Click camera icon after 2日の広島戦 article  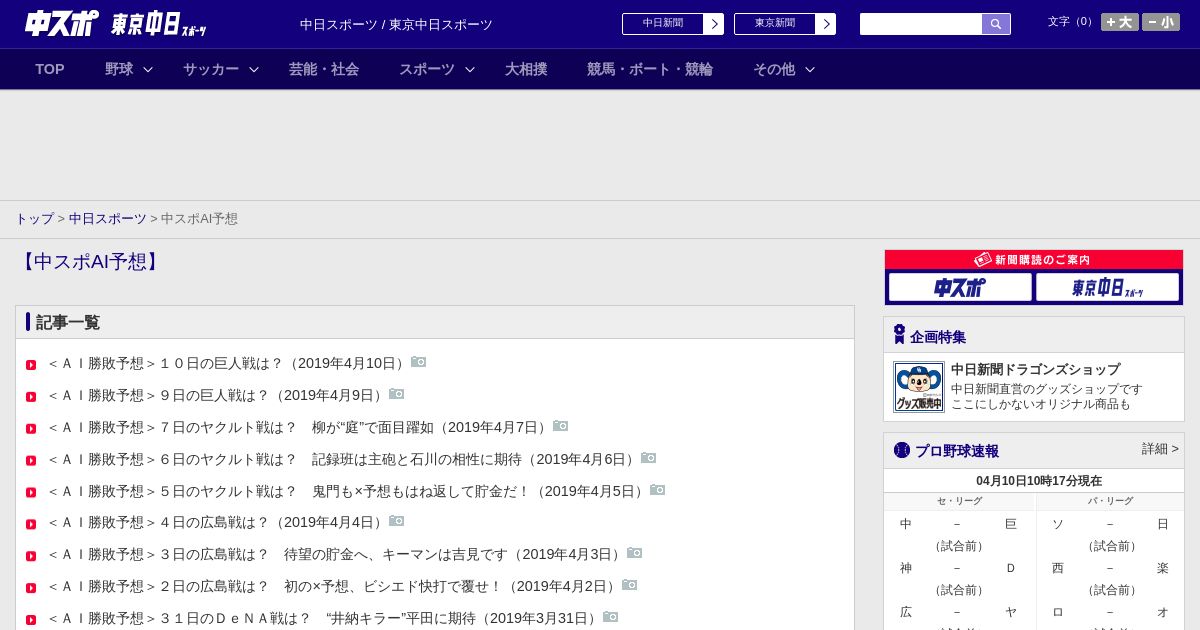click(x=630, y=585)
